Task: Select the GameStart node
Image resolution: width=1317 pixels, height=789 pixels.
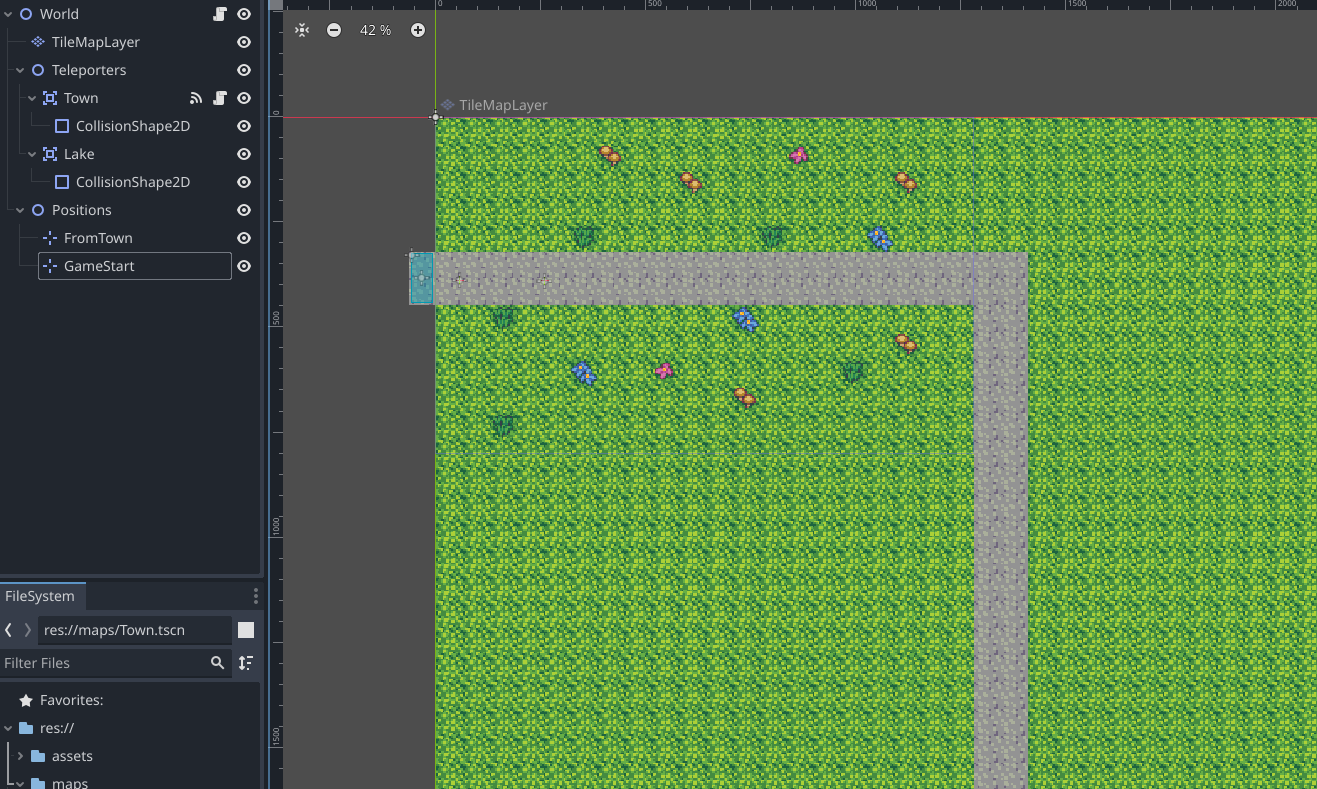Action: (99, 266)
